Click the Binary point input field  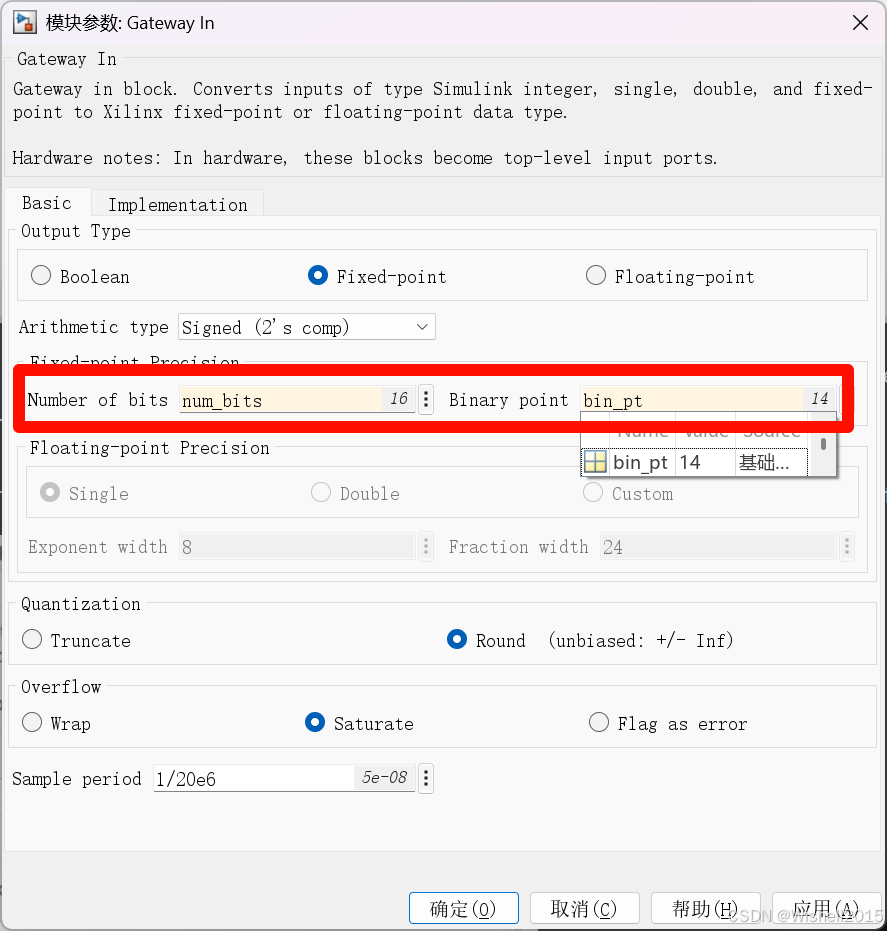[x=708, y=400]
